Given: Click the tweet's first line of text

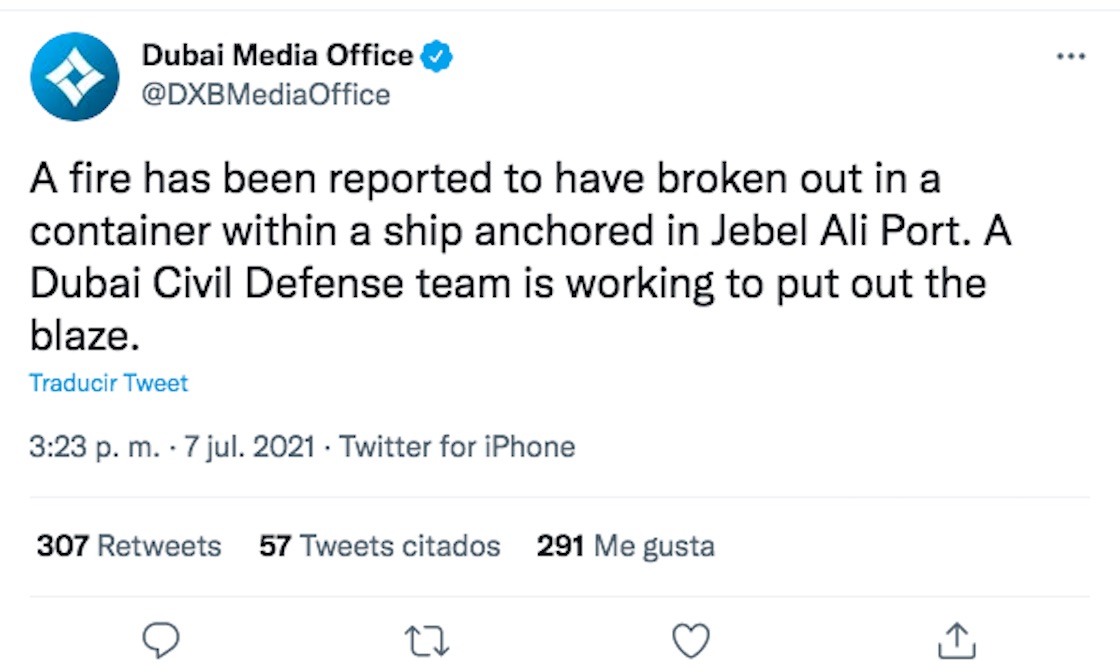Looking at the screenshot, I should (485, 180).
